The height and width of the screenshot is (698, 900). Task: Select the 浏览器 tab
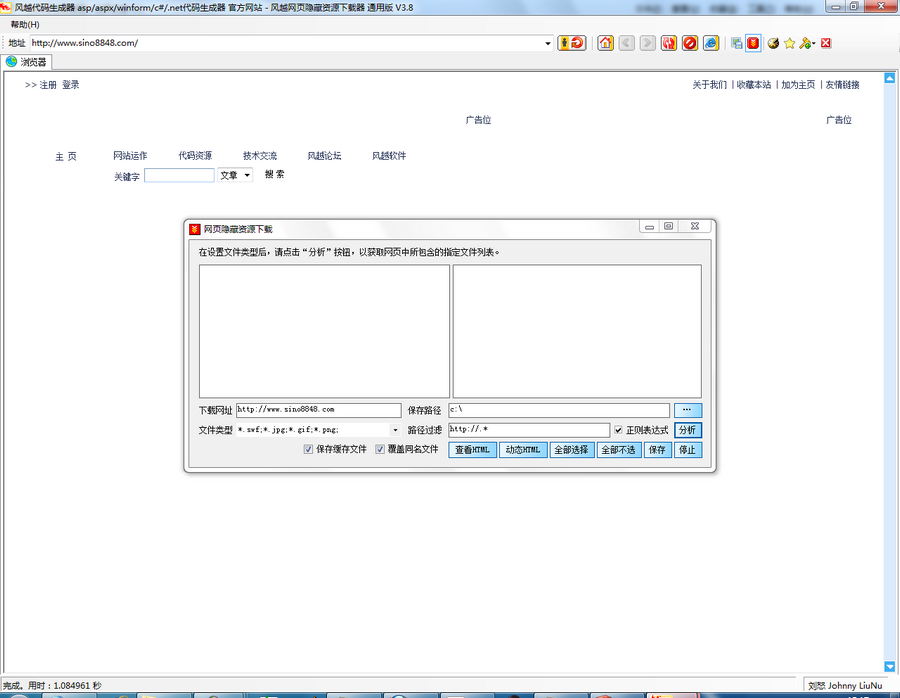27,62
